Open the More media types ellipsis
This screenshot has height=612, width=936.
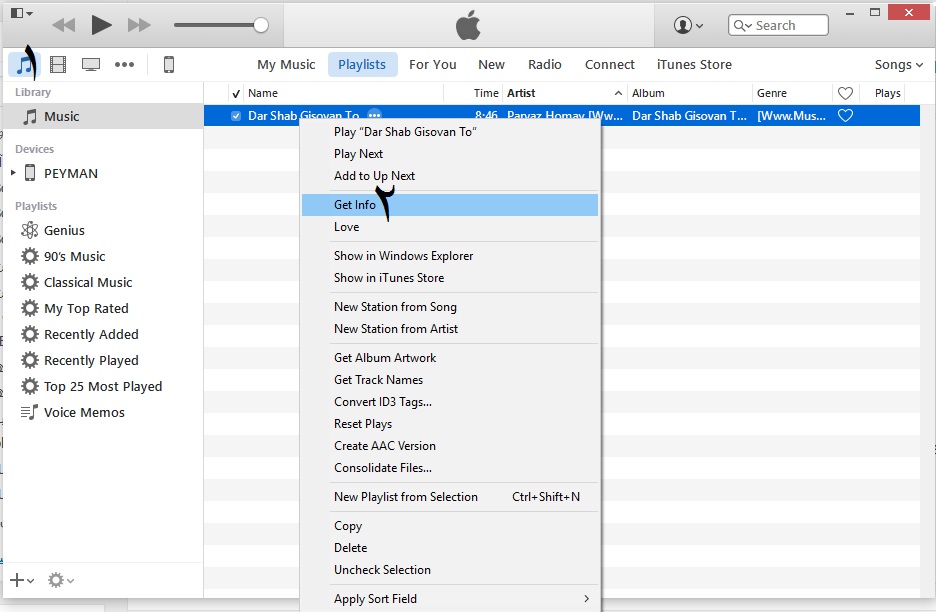click(124, 64)
